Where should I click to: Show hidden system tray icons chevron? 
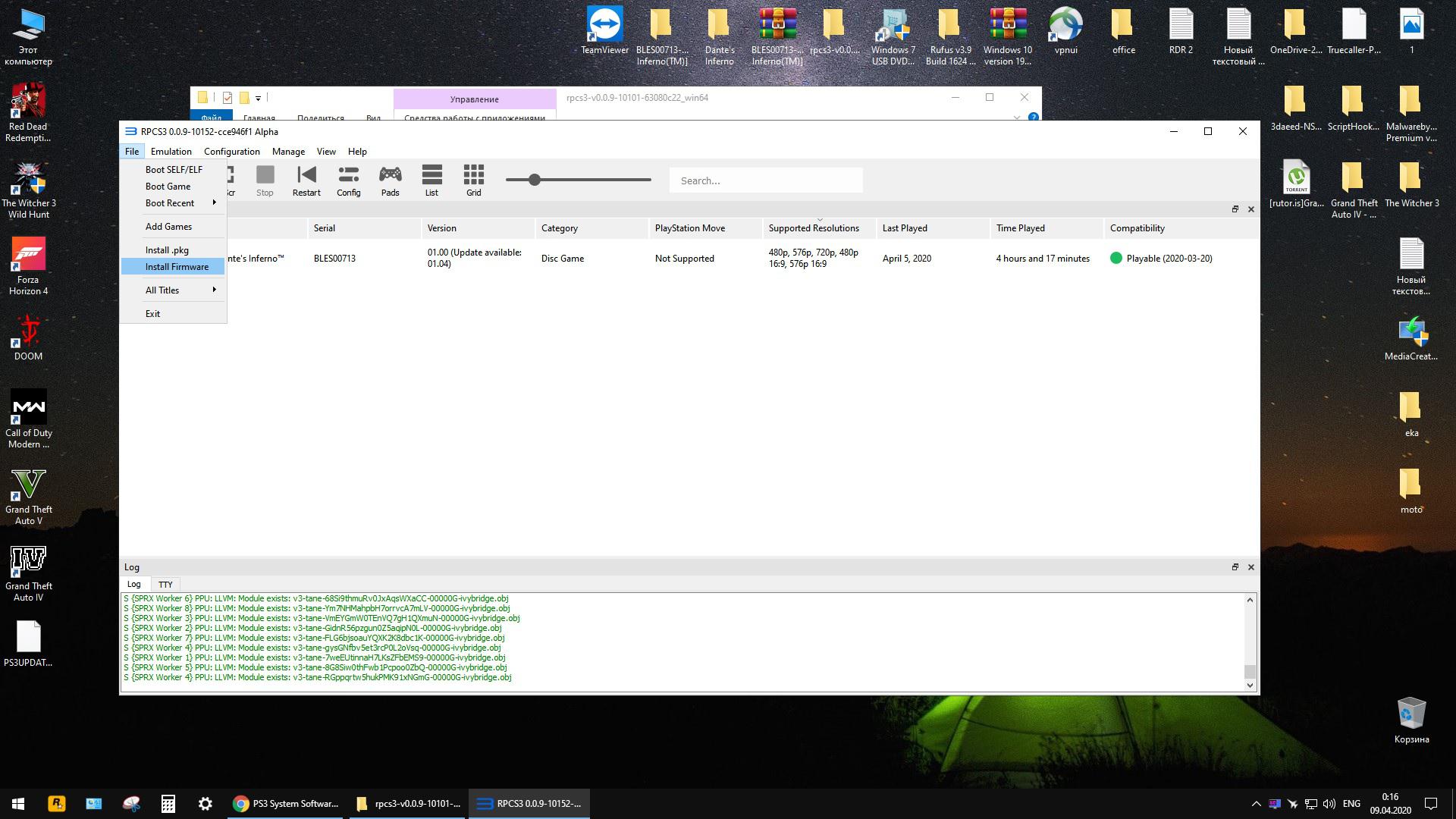1256,804
